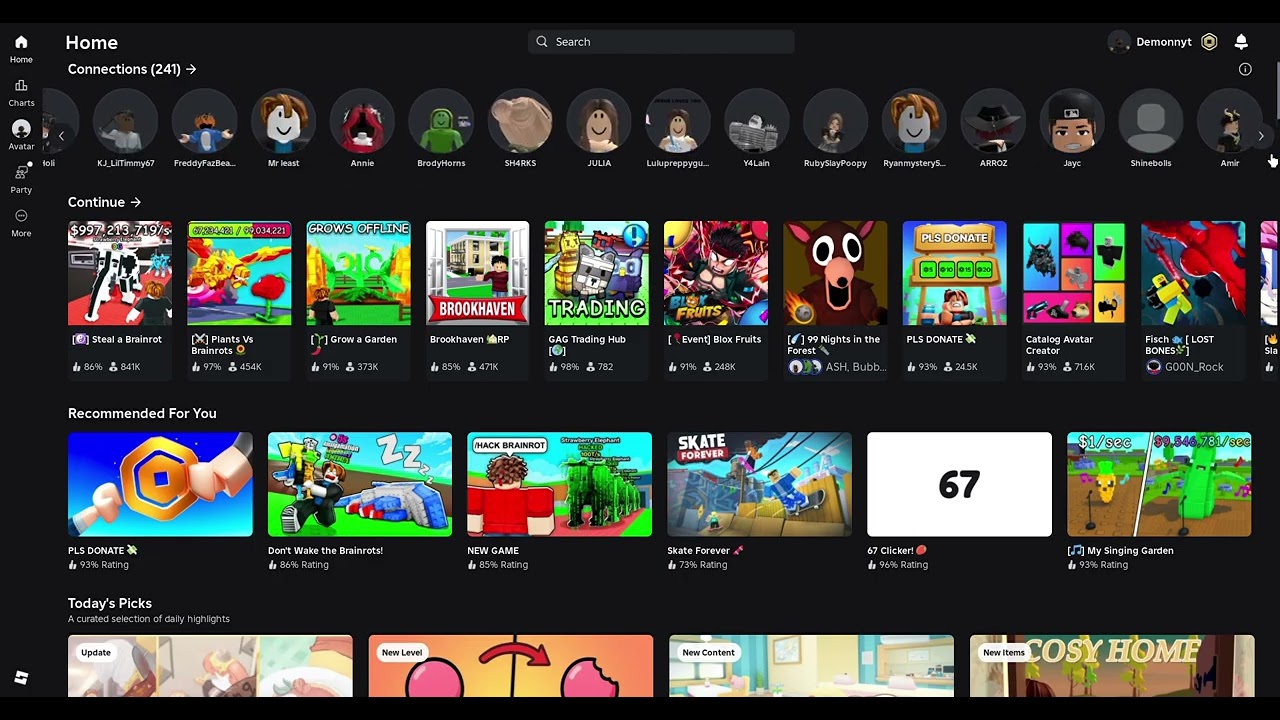The height and width of the screenshot is (720, 1280).
Task: Open Mr least connection avatar
Action: pyautogui.click(x=283, y=121)
